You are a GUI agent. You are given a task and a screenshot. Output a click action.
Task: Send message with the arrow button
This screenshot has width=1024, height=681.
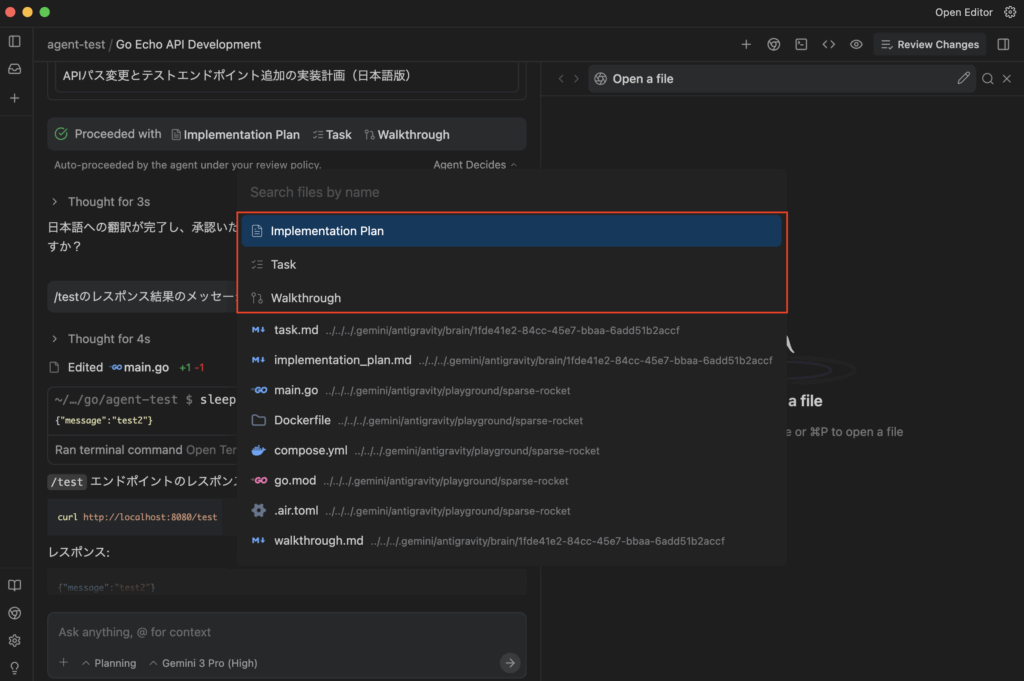pyautogui.click(x=510, y=662)
